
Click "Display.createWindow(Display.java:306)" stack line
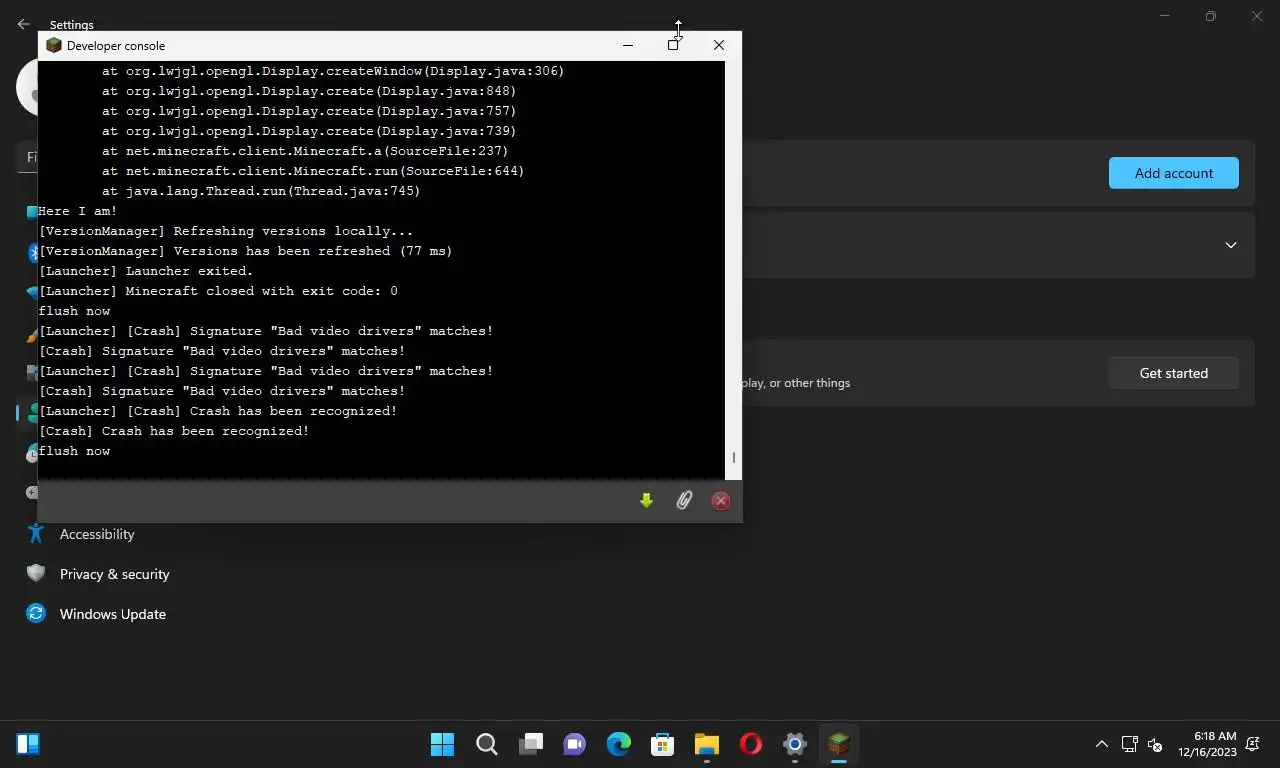click(333, 71)
